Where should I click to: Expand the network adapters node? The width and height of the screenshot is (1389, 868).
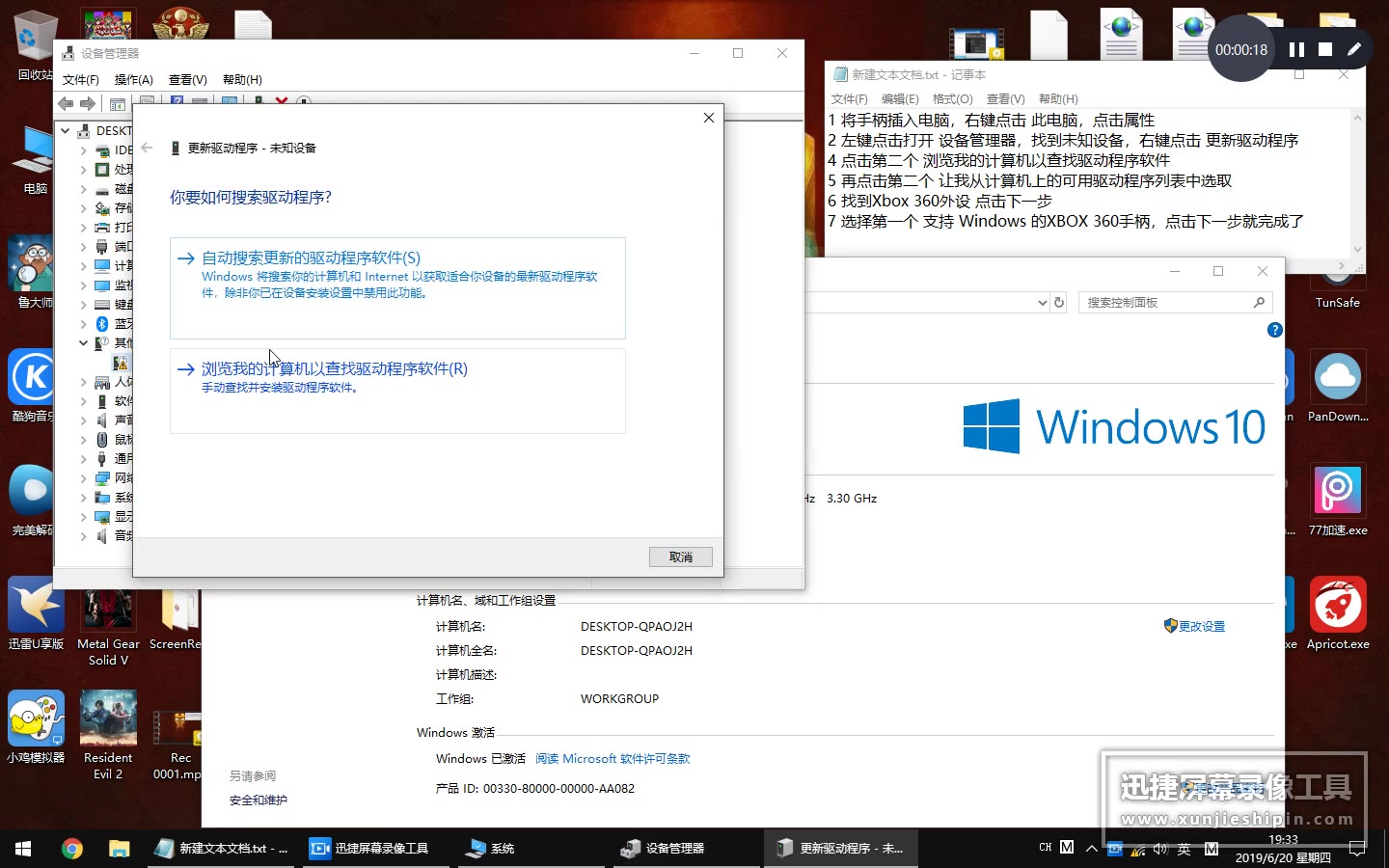tap(83, 478)
